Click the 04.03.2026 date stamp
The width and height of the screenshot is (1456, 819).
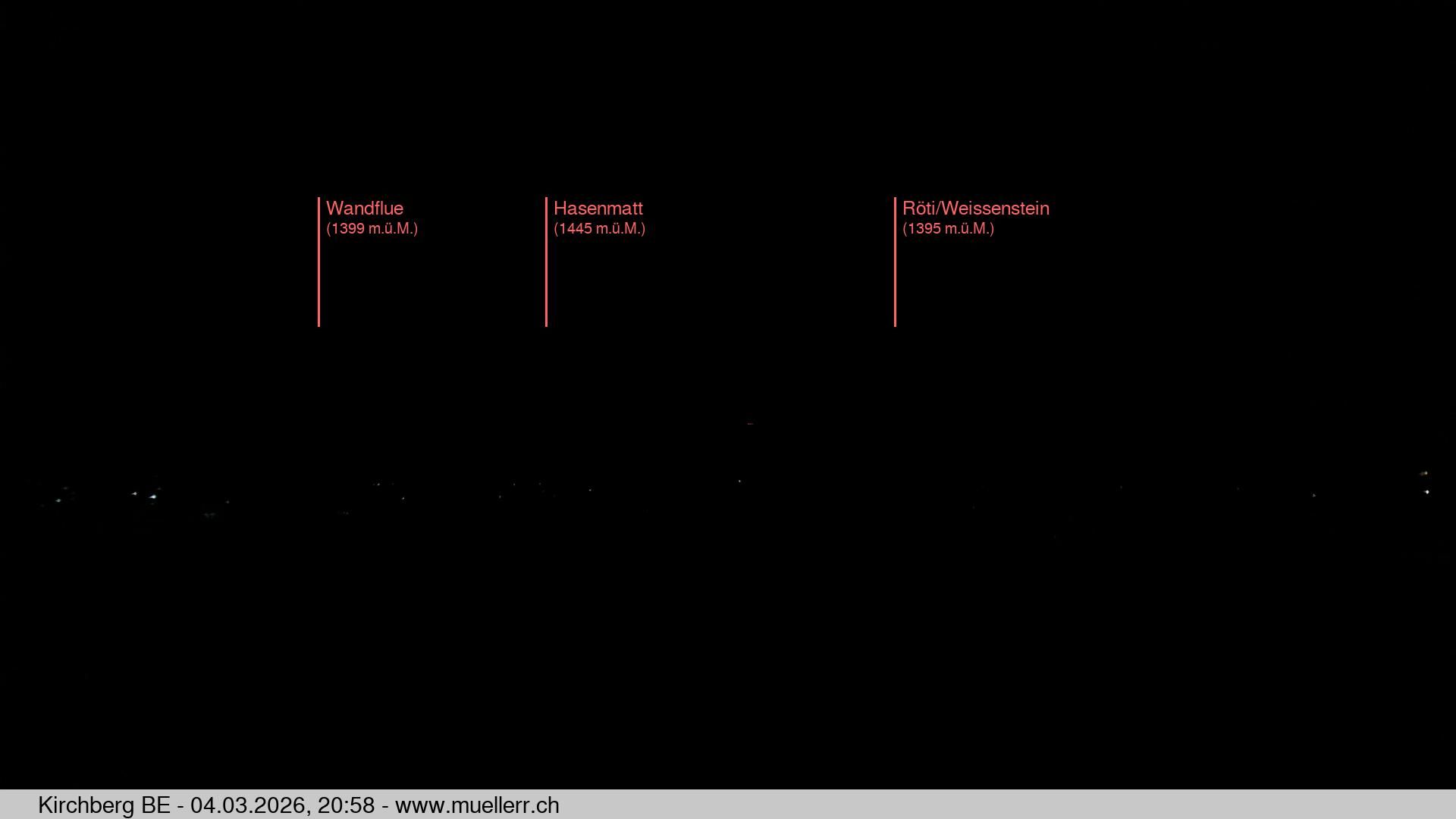point(248,805)
